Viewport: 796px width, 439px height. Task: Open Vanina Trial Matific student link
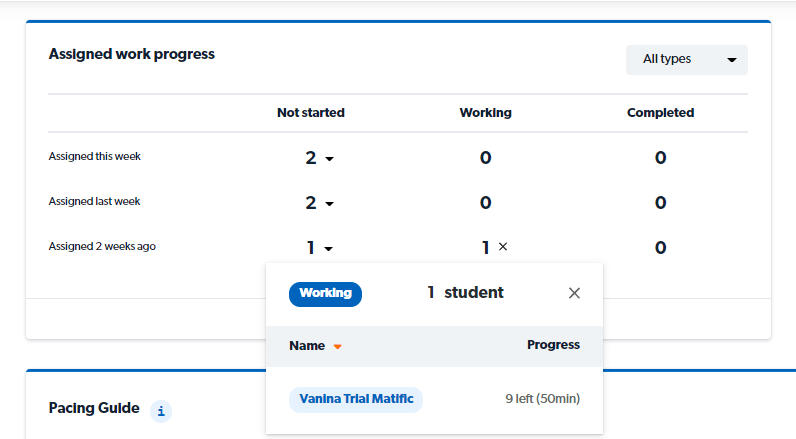click(x=356, y=400)
